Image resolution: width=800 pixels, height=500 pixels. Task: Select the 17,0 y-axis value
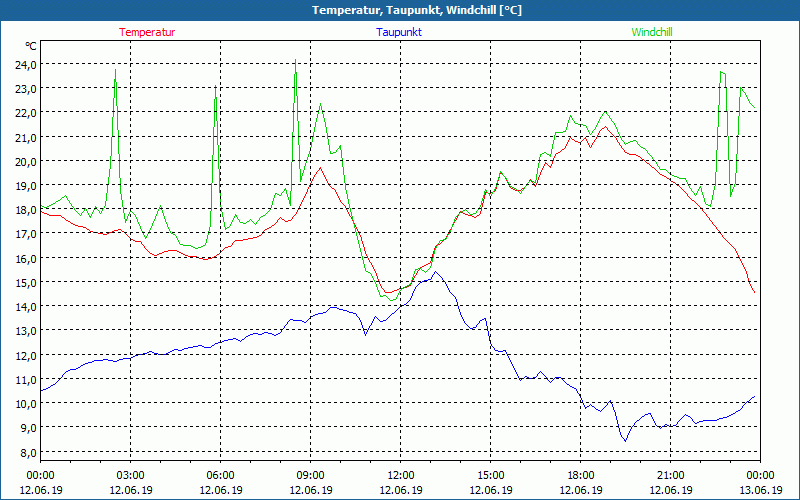pos(26,234)
